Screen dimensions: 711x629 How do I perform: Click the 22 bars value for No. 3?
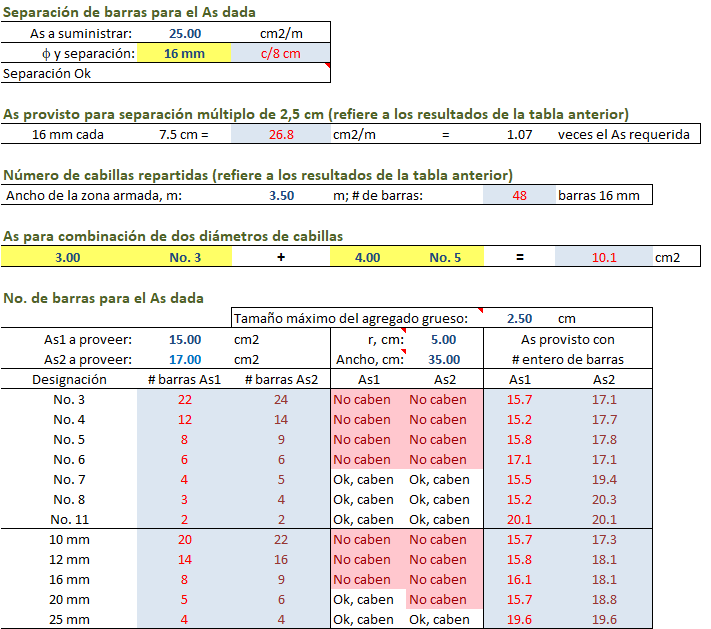185,400
